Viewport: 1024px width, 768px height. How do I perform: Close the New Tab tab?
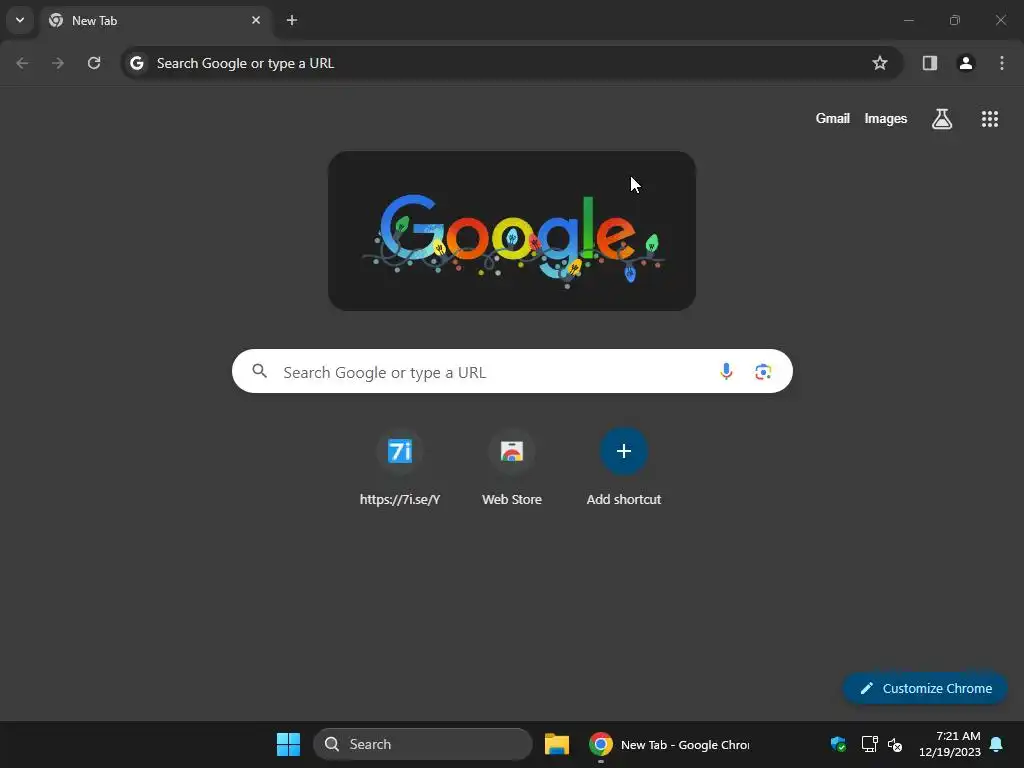point(256,20)
